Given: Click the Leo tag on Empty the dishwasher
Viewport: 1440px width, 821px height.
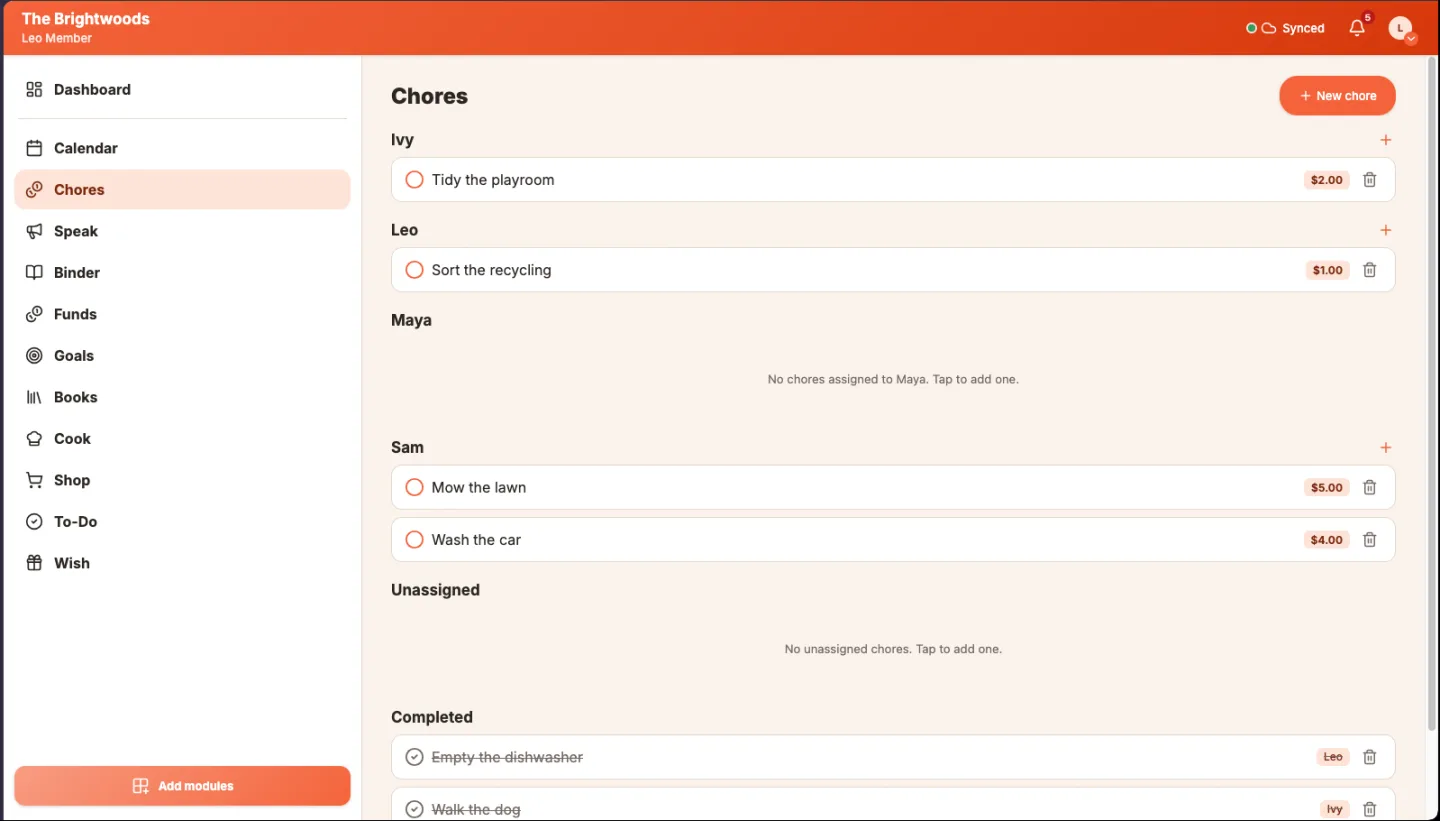Looking at the screenshot, I should click(1333, 758).
